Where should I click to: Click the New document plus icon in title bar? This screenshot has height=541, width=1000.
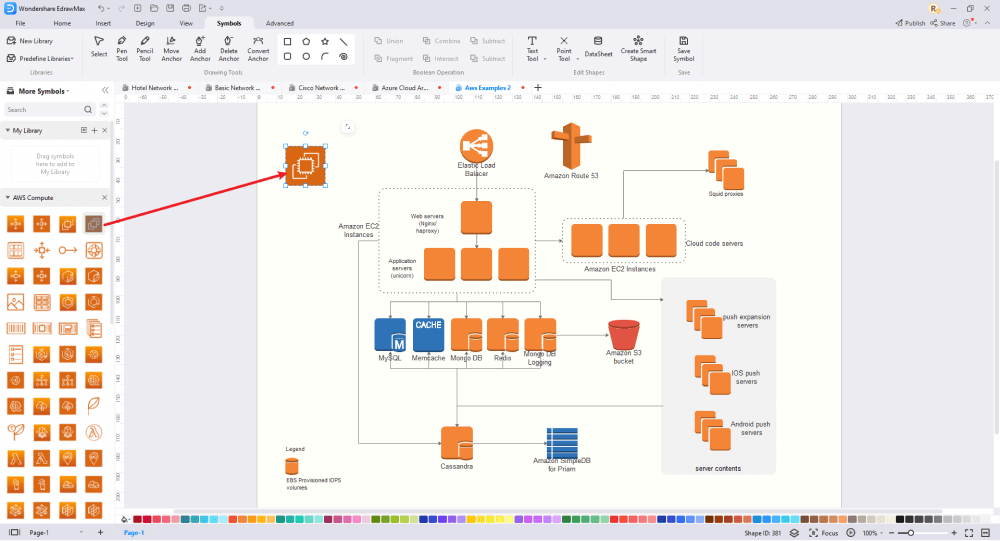point(138,8)
